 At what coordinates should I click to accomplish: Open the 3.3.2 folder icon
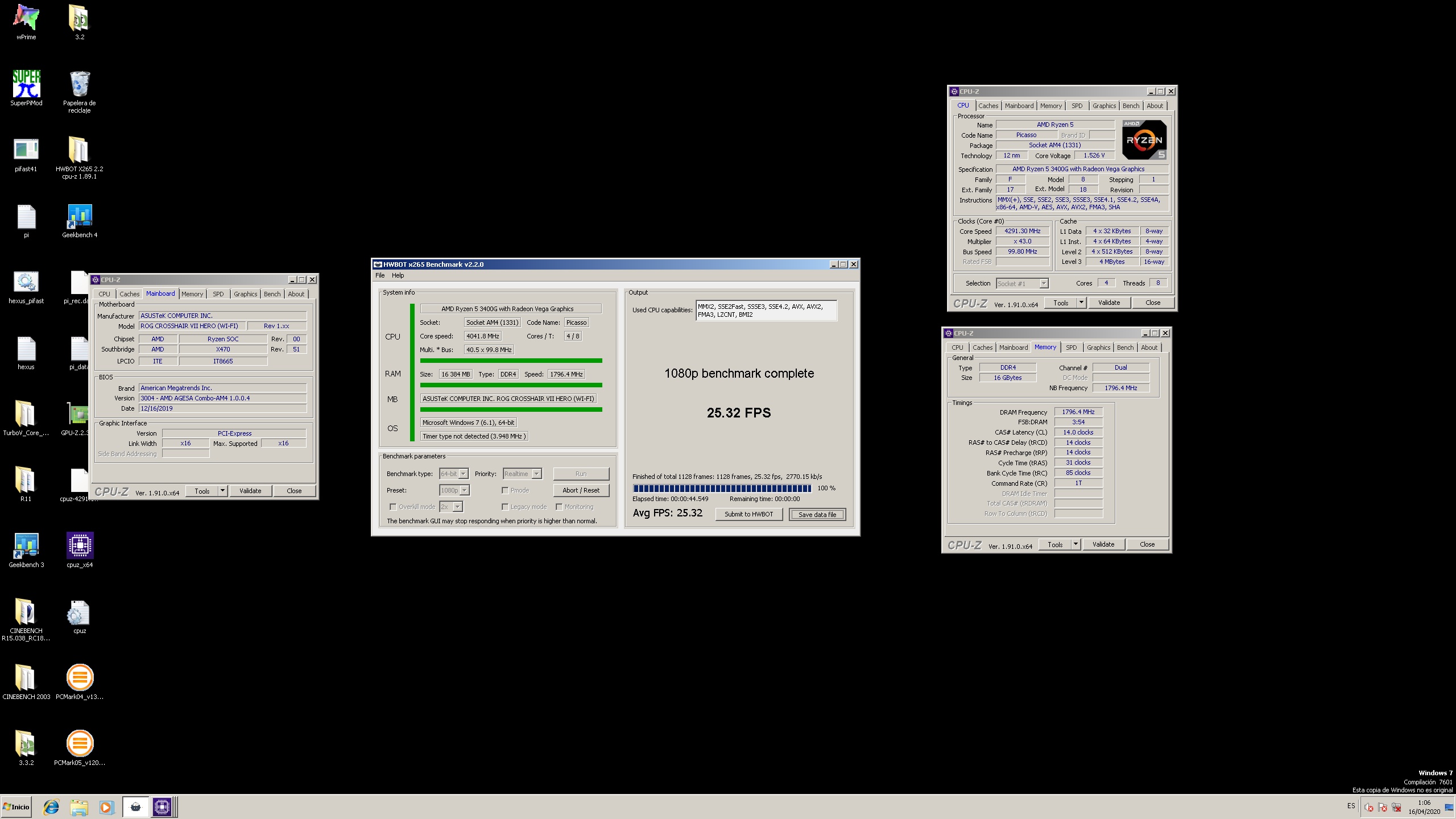26,748
